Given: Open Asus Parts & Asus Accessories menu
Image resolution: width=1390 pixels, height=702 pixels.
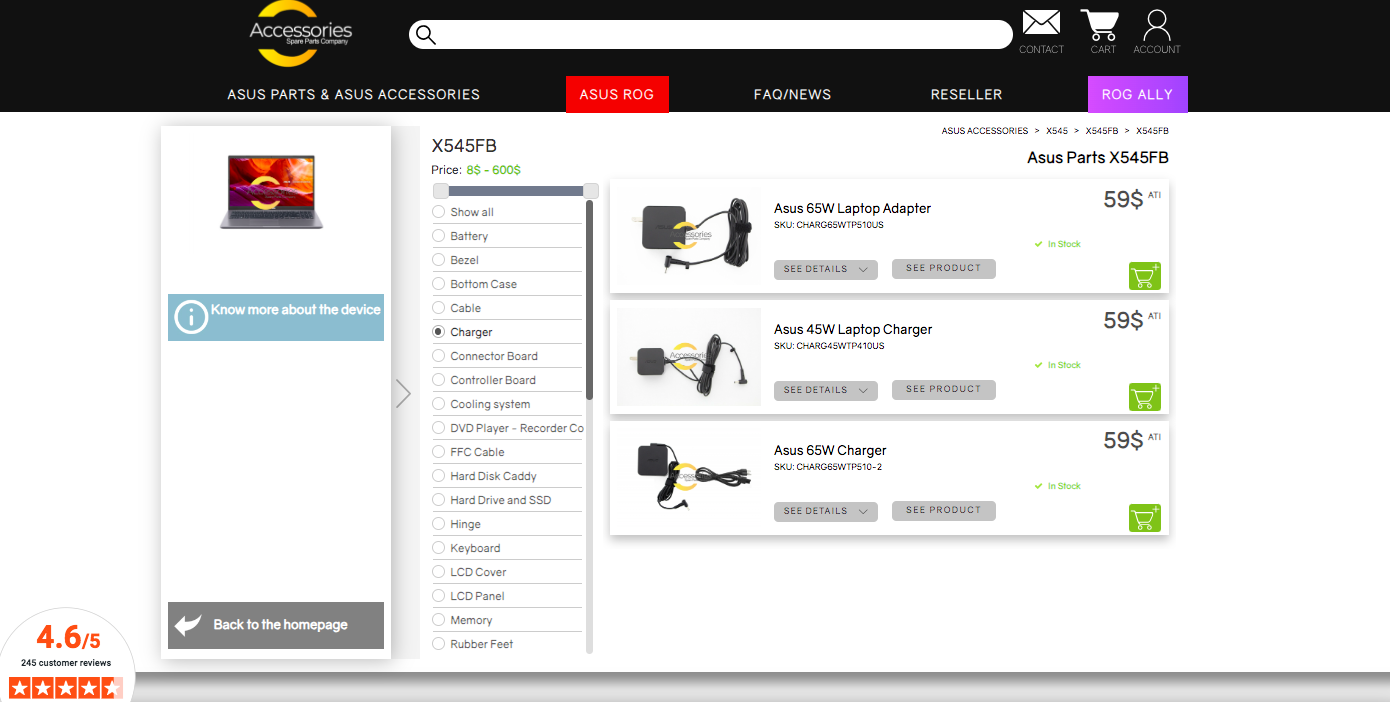Looking at the screenshot, I should [354, 94].
